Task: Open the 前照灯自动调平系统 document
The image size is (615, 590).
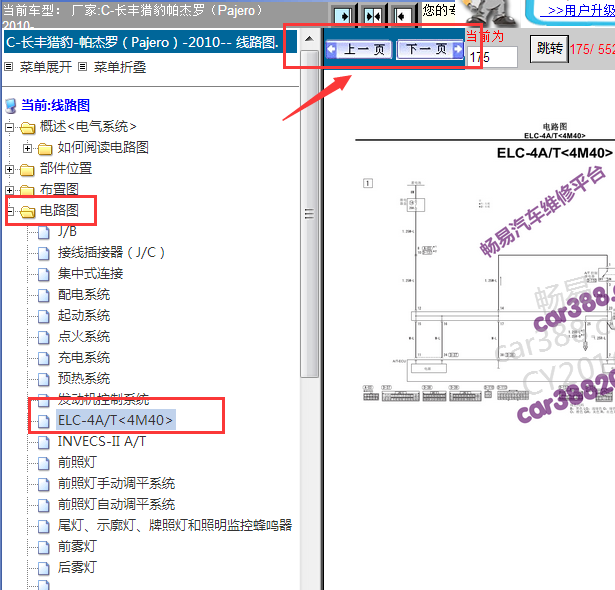Action: 116,504
